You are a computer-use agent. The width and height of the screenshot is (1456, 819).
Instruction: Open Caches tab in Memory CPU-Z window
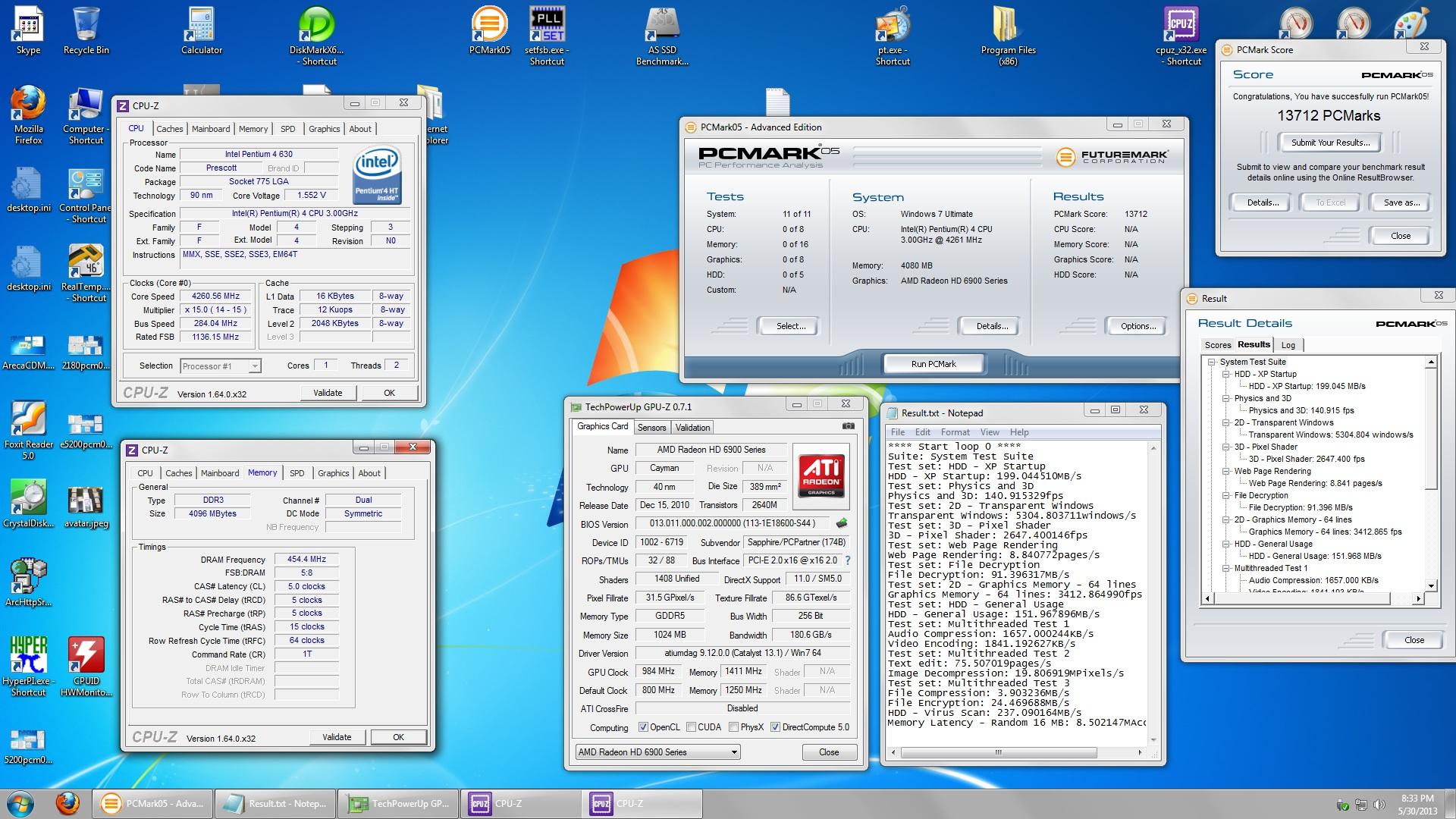click(x=178, y=473)
